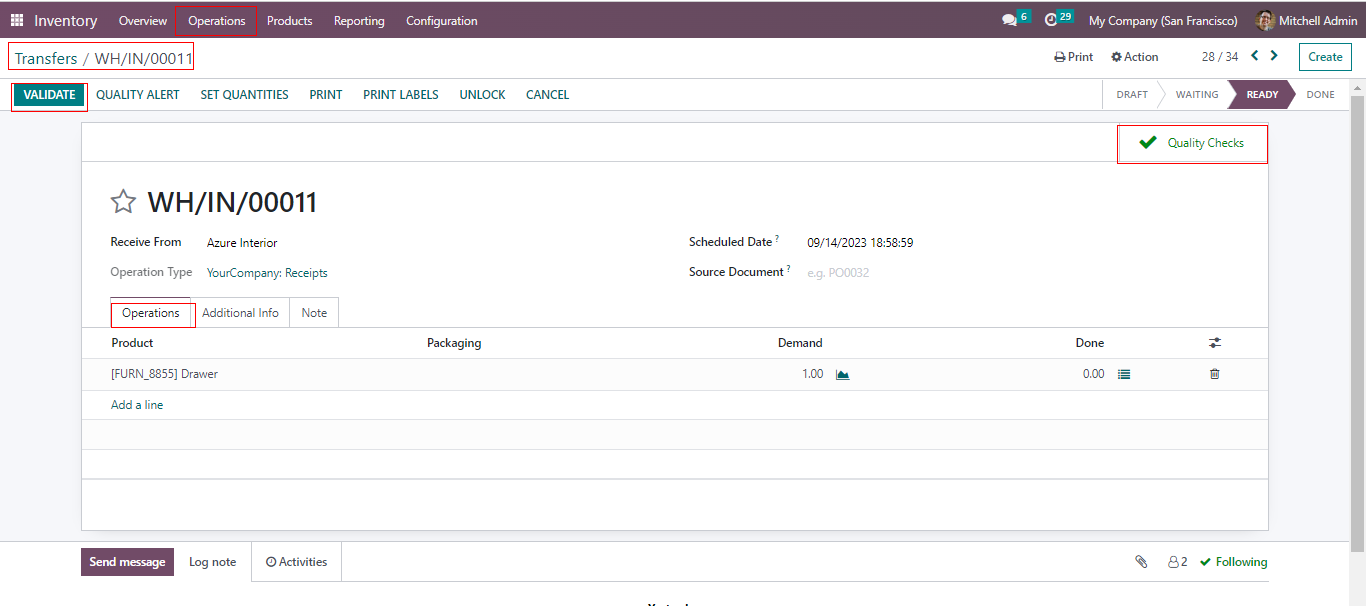Click the Validate button
This screenshot has height=606, width=1366.
49,95
